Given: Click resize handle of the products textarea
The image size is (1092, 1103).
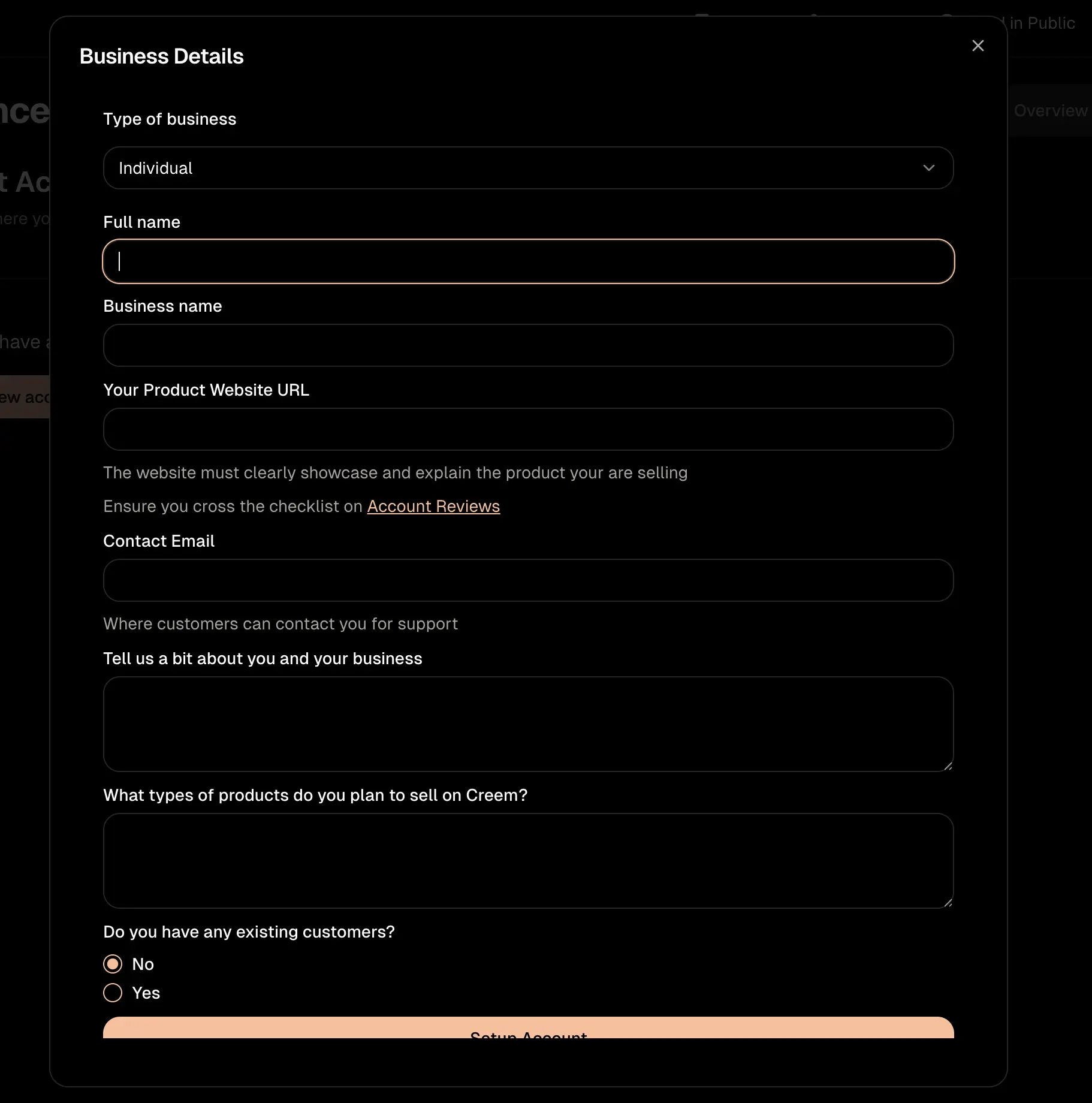Looking at the screenshot, I should coord(948,902).
